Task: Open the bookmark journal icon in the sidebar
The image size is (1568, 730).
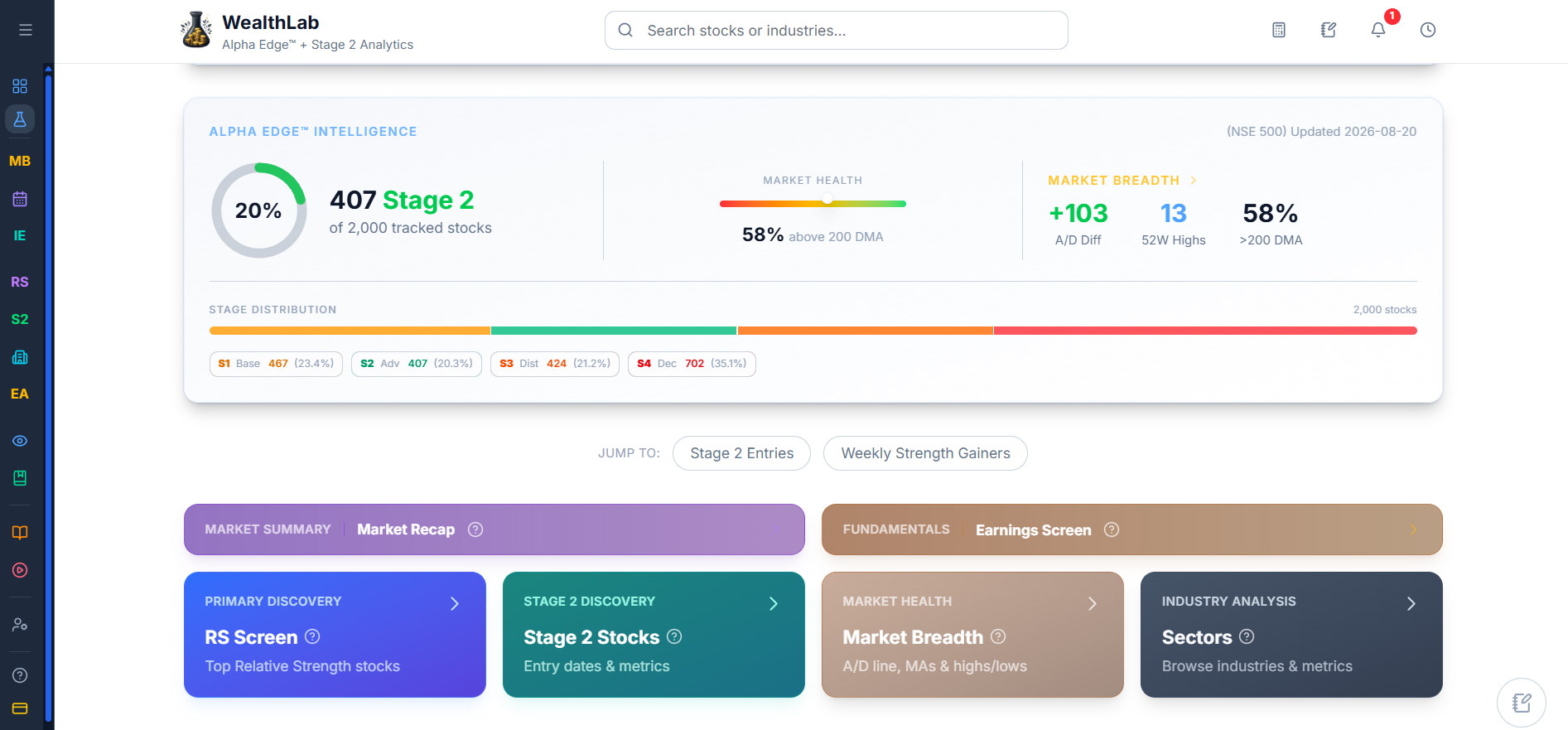Action: coord(20,477)
